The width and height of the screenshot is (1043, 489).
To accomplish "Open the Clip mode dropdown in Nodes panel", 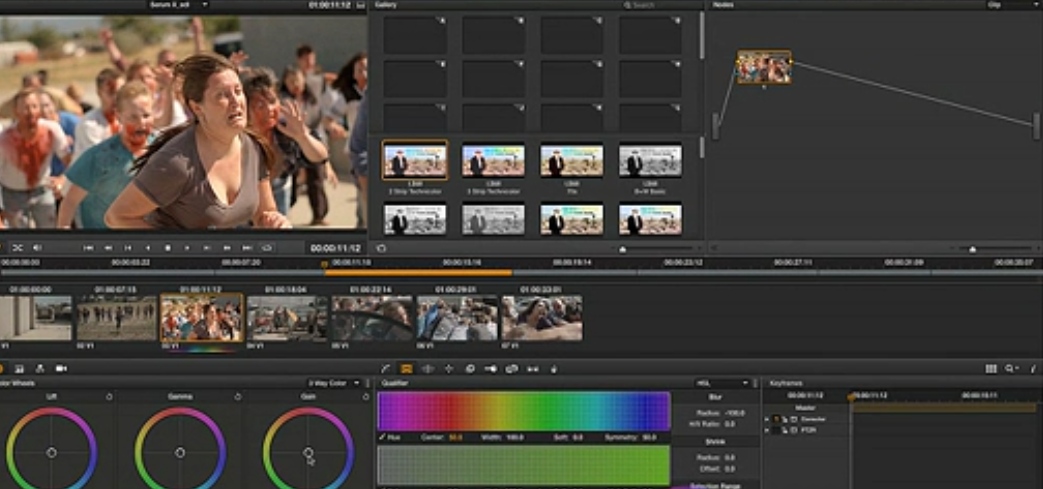I will pos(1012,5).
